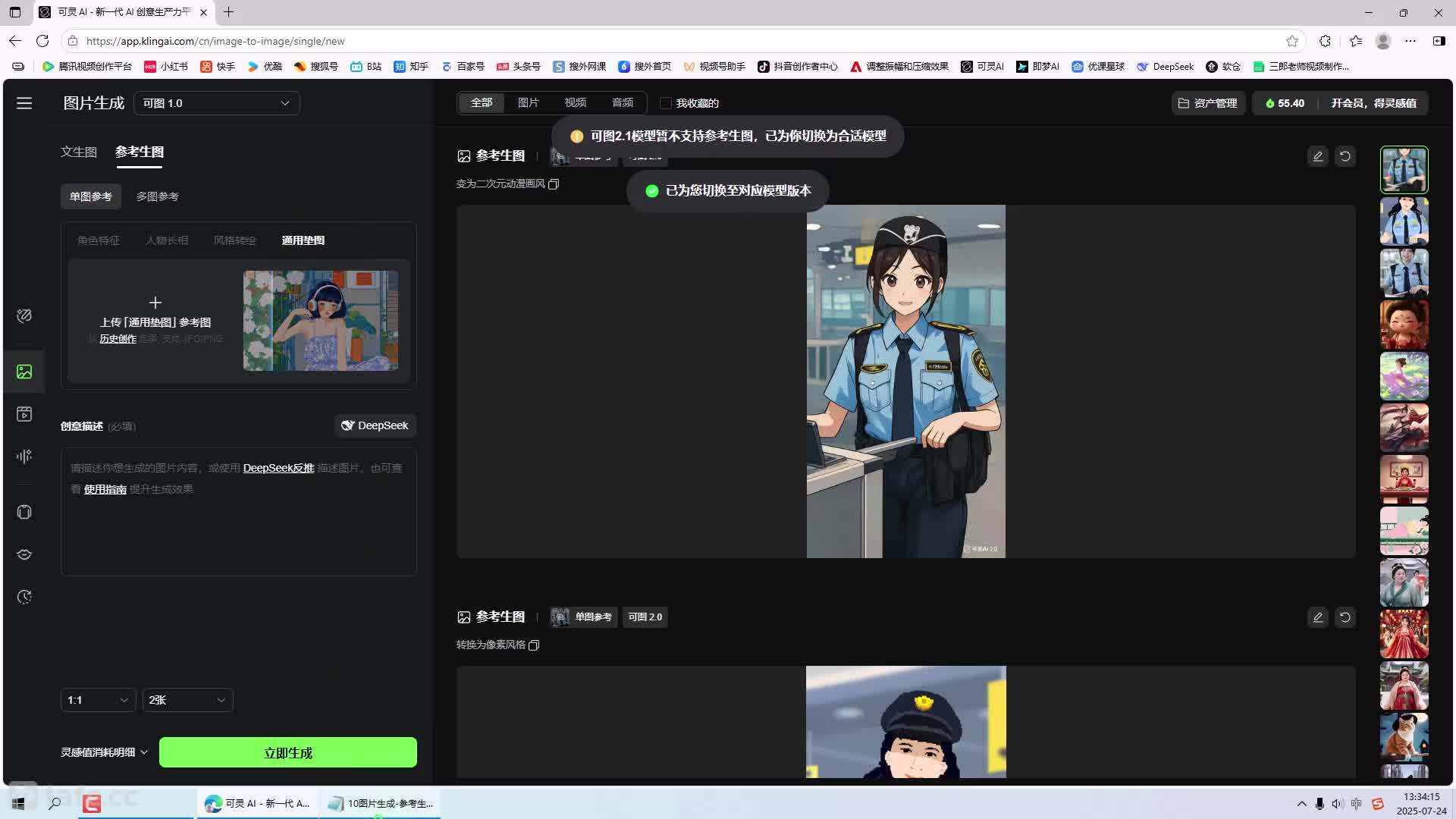1456x819 pixels.
Task: Select 多图参考 mode
Action: click(157, 196)
